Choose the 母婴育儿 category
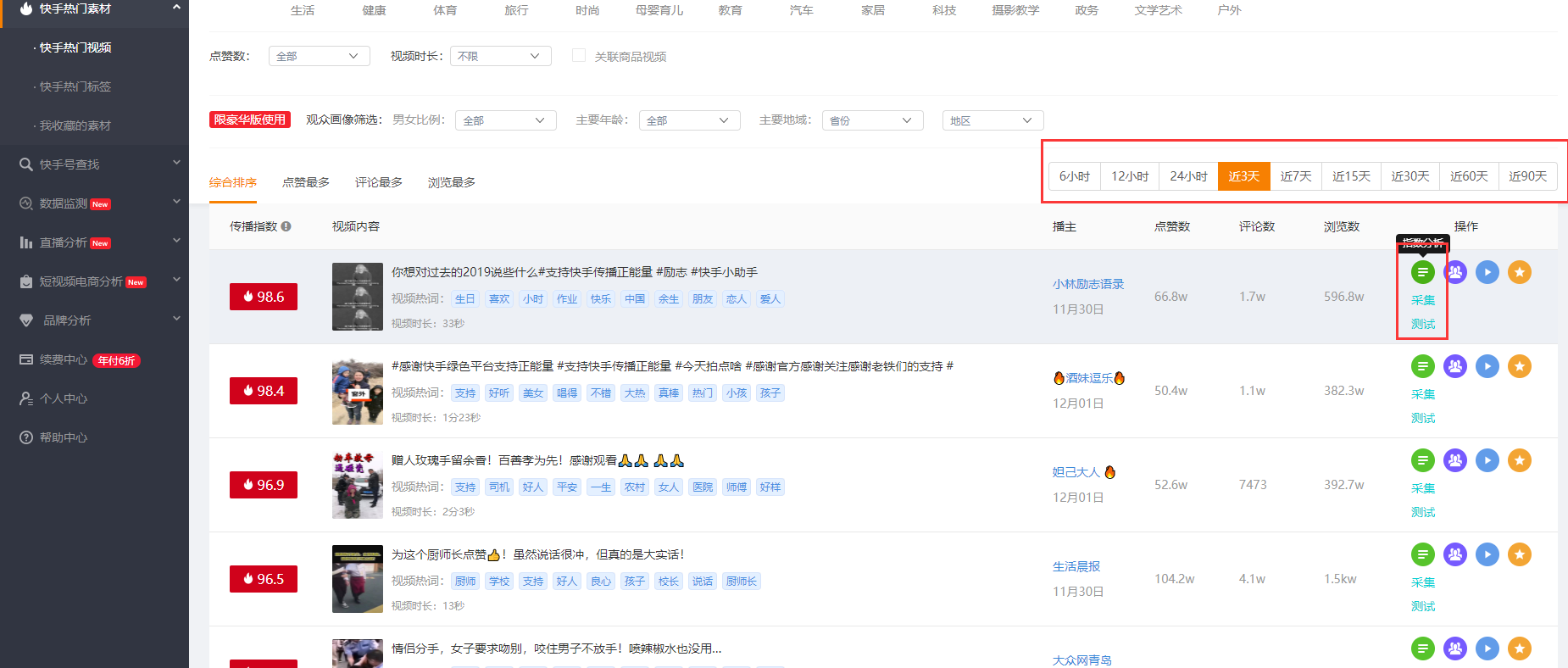Viewport: 1568px width, 668px height. pyautogui.click(x=659, y=10)
